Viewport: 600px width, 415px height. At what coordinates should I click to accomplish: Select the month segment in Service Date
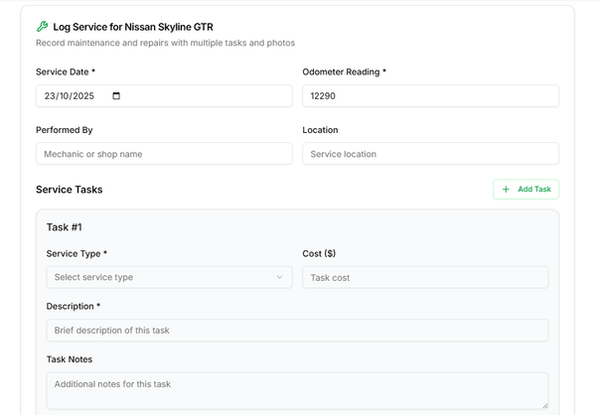tap(64, 96)
